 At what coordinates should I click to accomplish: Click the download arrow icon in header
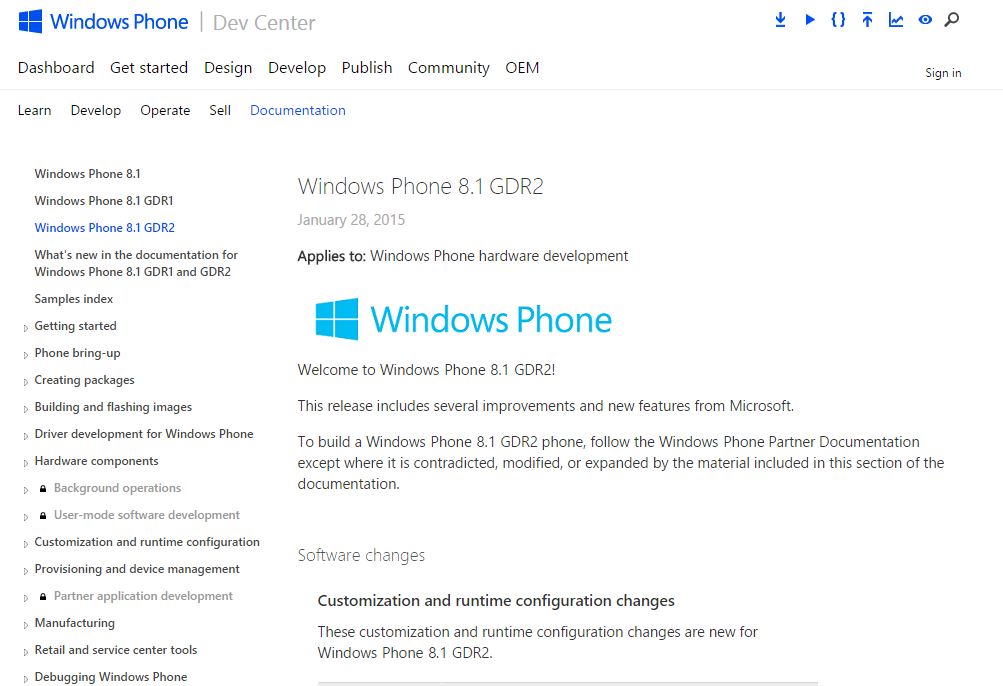(x=780, y=20)
